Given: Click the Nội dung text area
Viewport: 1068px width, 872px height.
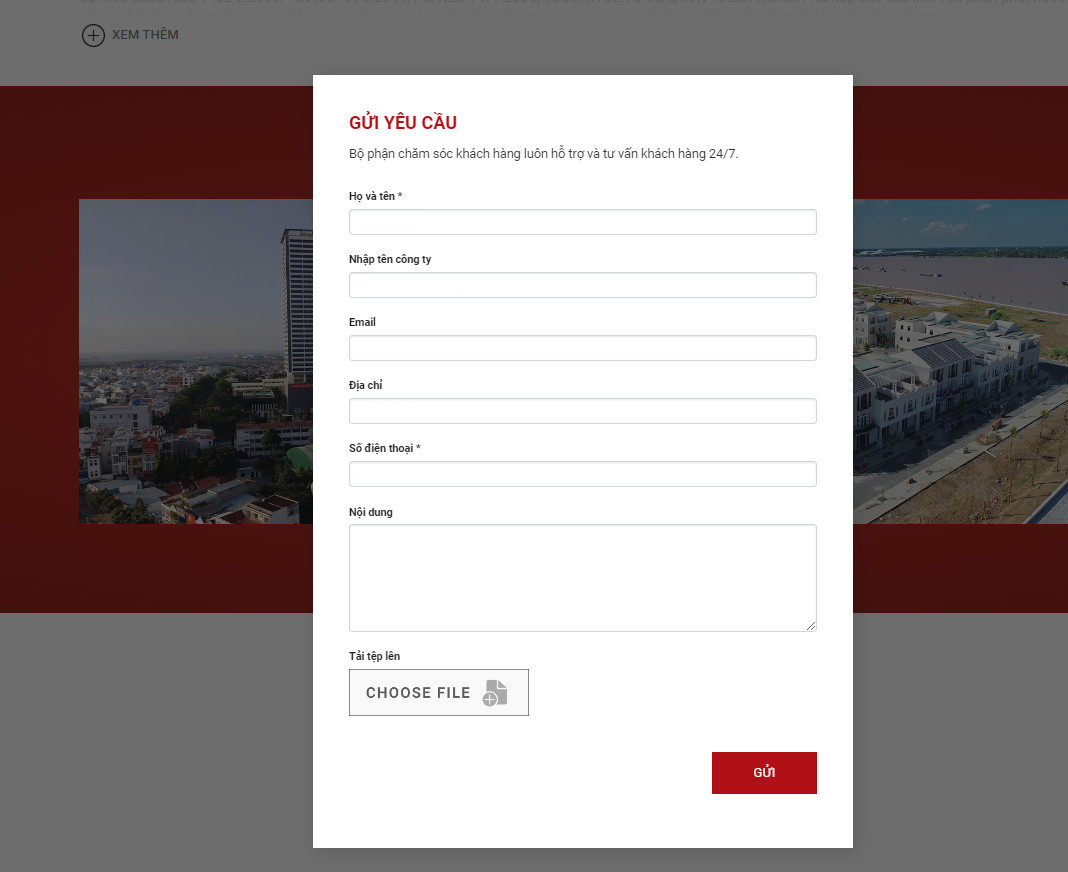Looking at the screenshot, I should coord(582,578).
